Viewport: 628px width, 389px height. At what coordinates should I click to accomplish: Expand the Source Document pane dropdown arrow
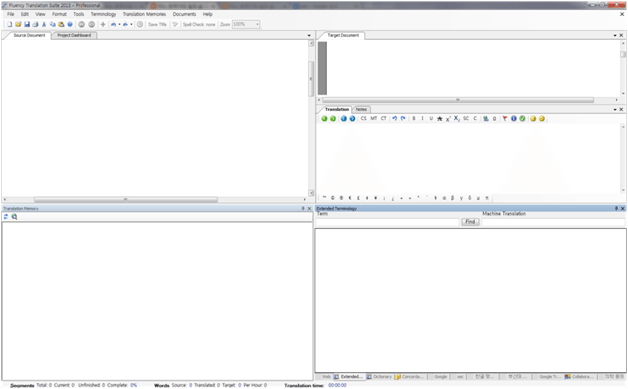click(309, 36)
